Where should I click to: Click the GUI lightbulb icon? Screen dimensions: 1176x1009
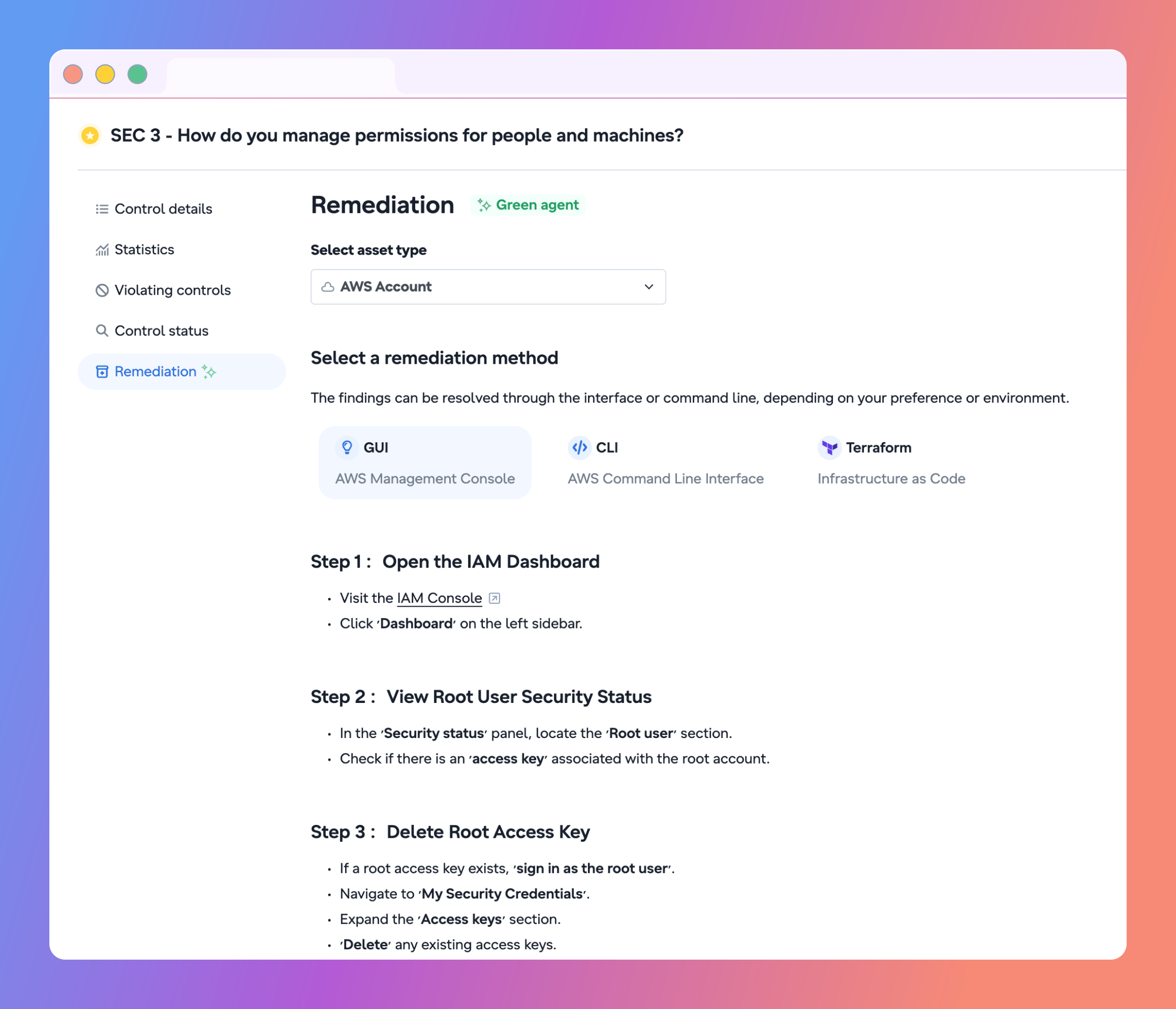pos(347,448)
